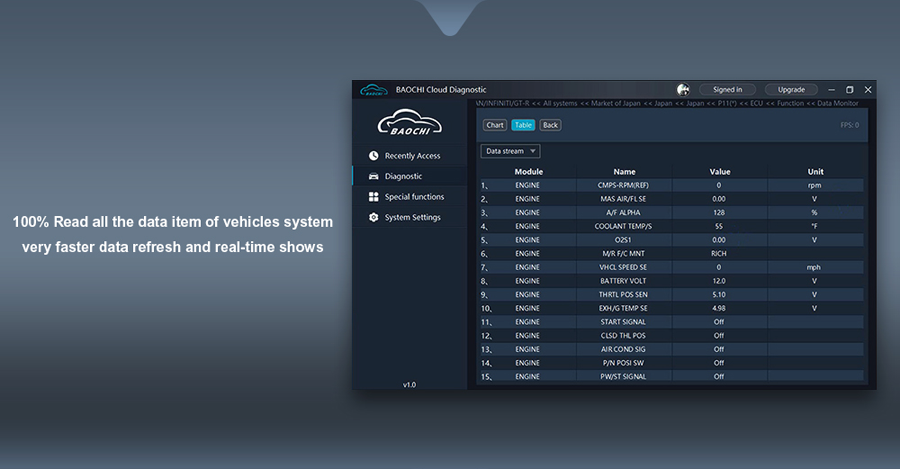The width and height of the screenshot is (900, 469).
Task: Click the ENGINE module in row 1
Action: pyautogui.click(x=527, y=185)
